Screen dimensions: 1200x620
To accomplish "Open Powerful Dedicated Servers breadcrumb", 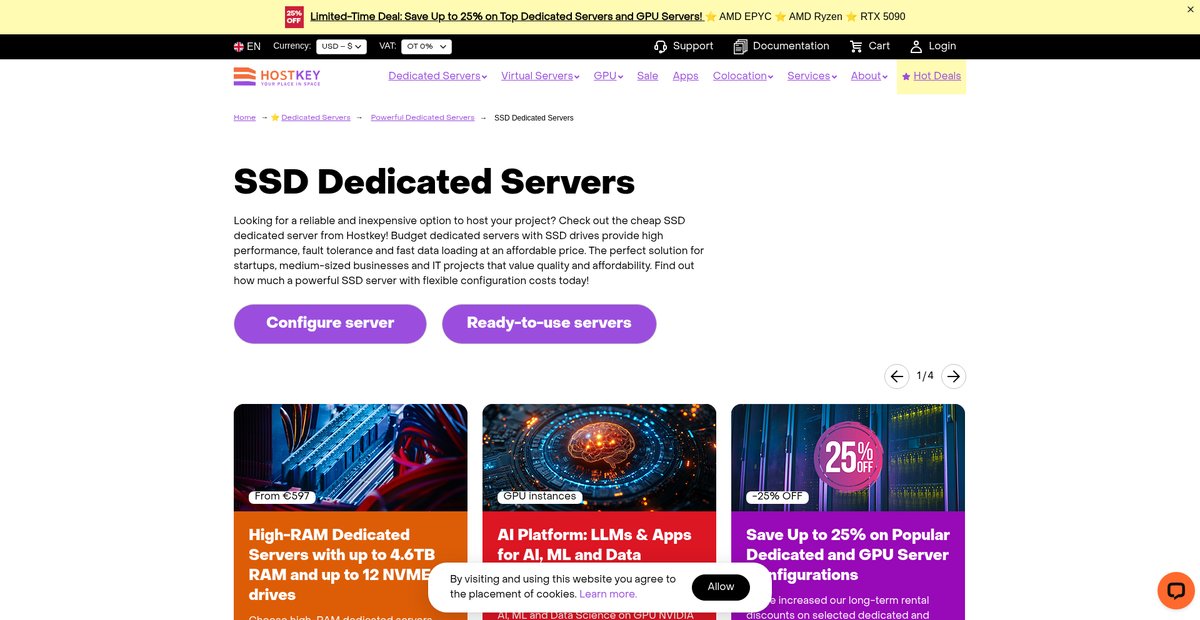I will (423, 118).
